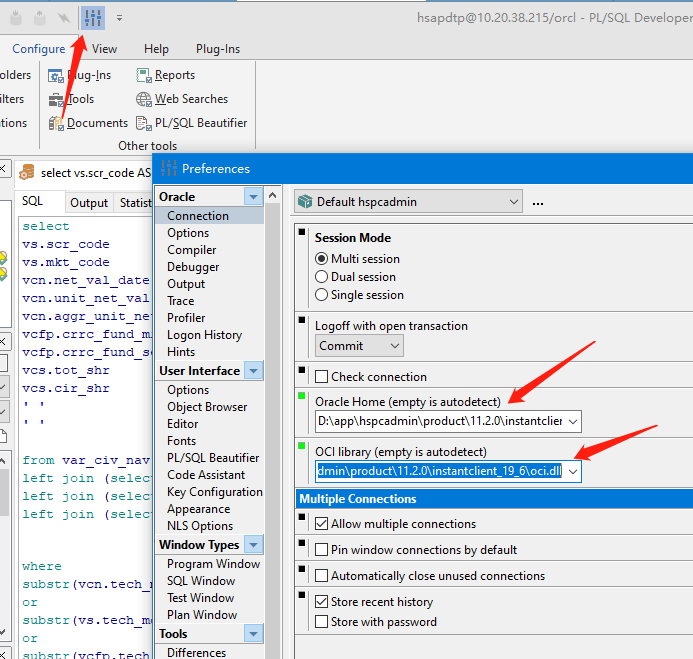693x659 pixels.
Task: Enable the Check connection checkbox
Action: pyautogui.click(x=322, y=377)
